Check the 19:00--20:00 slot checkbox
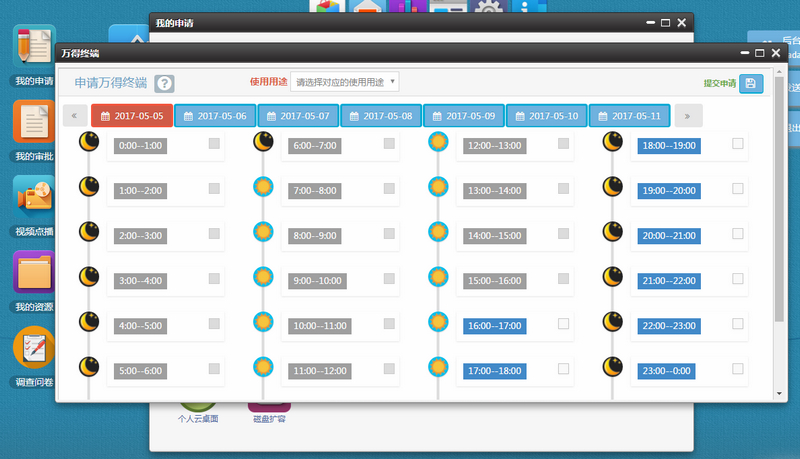This screenshot has width=800, height=459. (738, 189)
